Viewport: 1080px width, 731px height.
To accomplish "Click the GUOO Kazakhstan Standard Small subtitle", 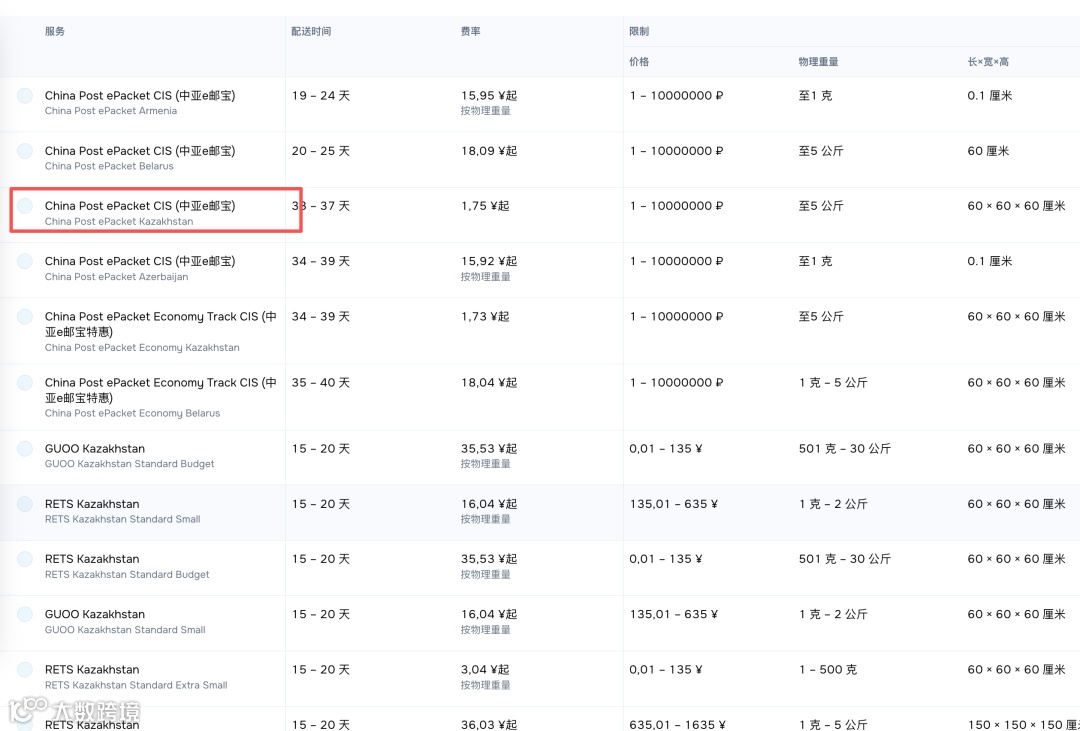I will (x=125, y=629).
